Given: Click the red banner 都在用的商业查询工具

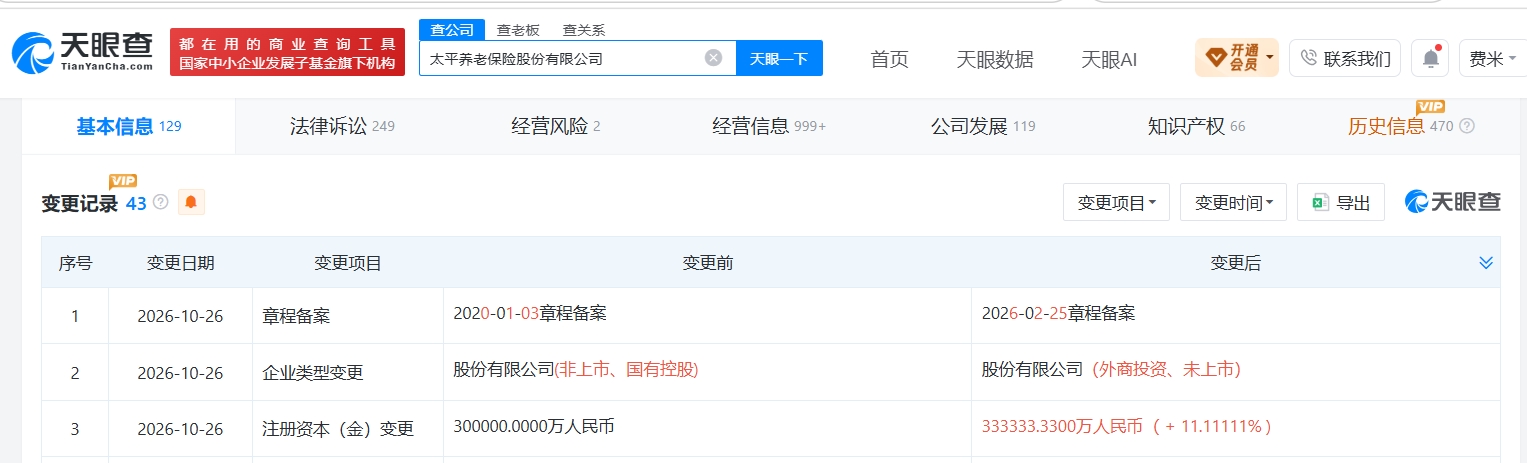Looking at the screenshot, I should [288, 53].
